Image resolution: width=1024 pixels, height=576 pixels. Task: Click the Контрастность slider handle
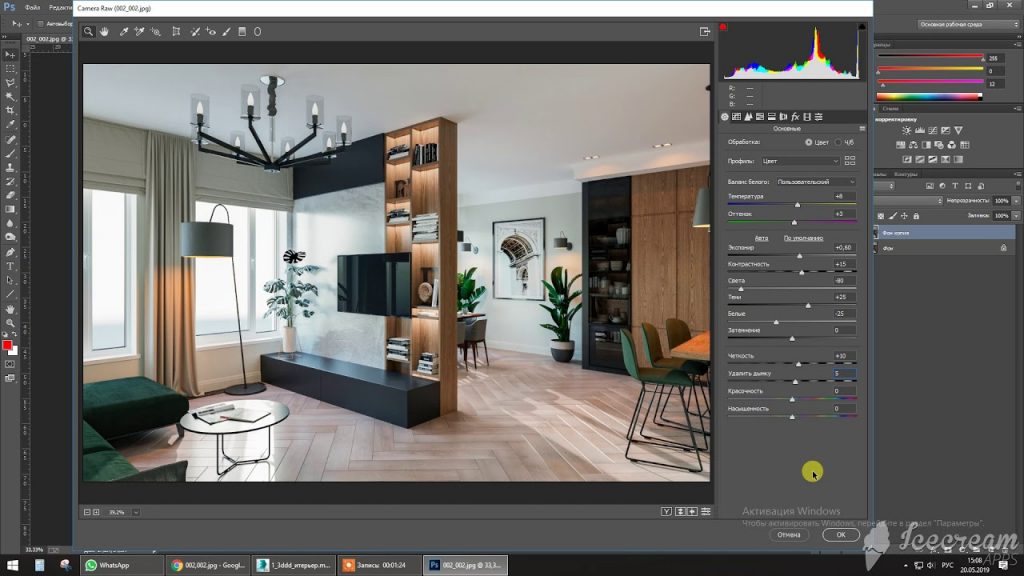[802, 272]
